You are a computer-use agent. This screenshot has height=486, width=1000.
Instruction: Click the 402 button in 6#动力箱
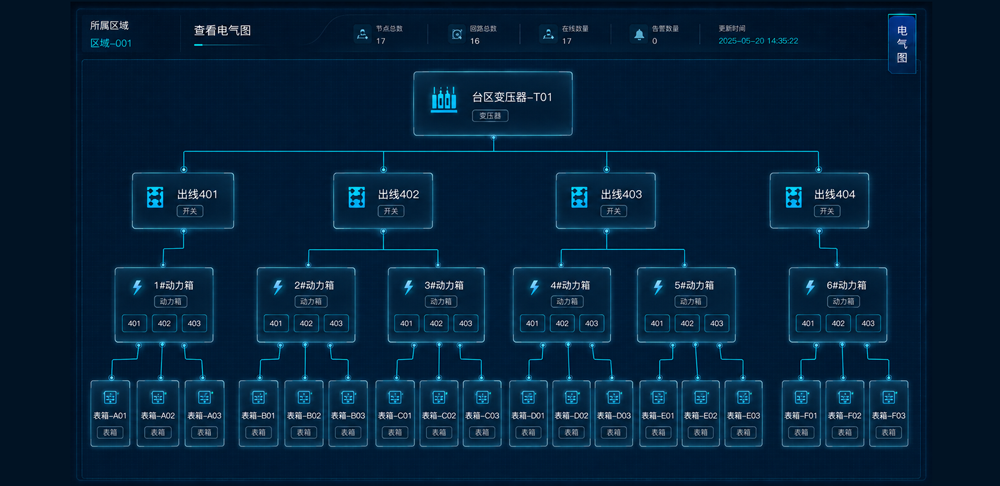coord(838,323)
